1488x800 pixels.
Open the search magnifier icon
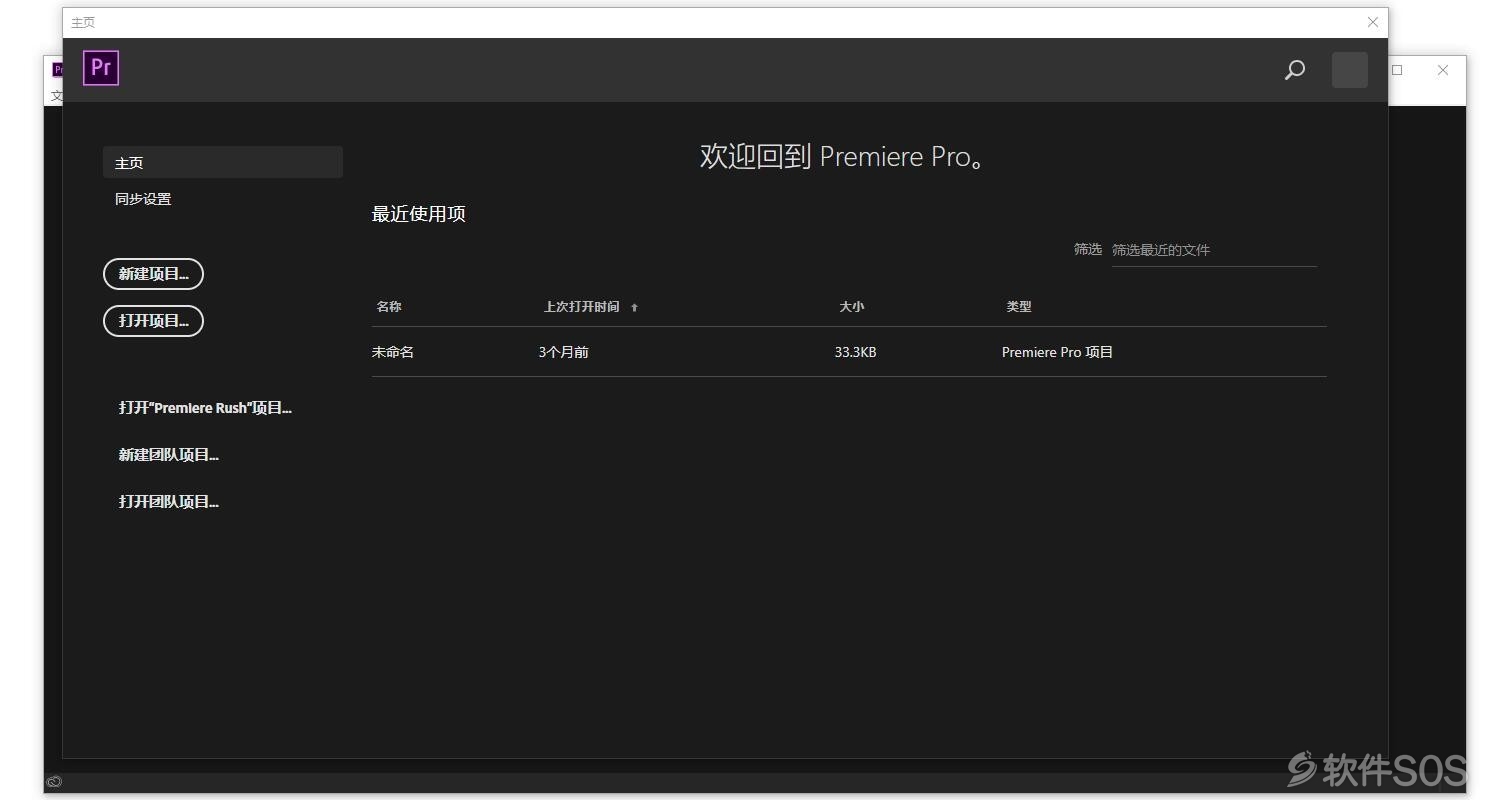tap(1295, 70)
